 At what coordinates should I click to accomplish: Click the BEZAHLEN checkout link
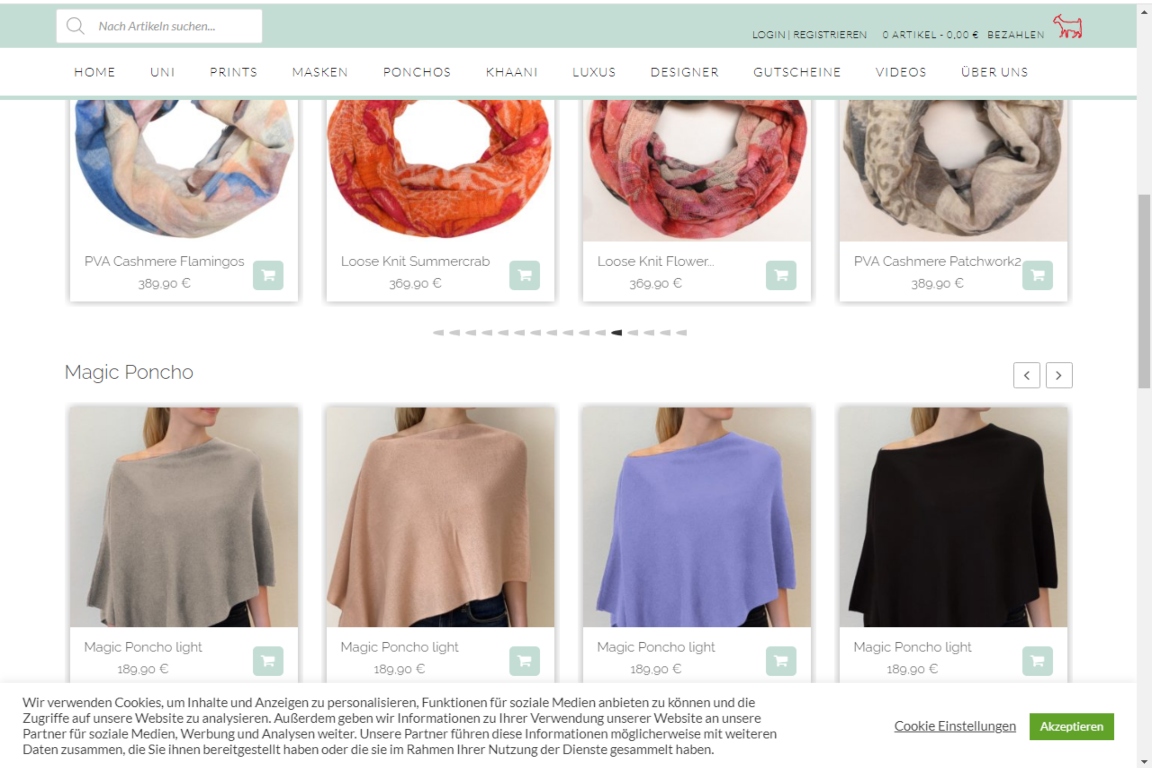point(1015,35)
